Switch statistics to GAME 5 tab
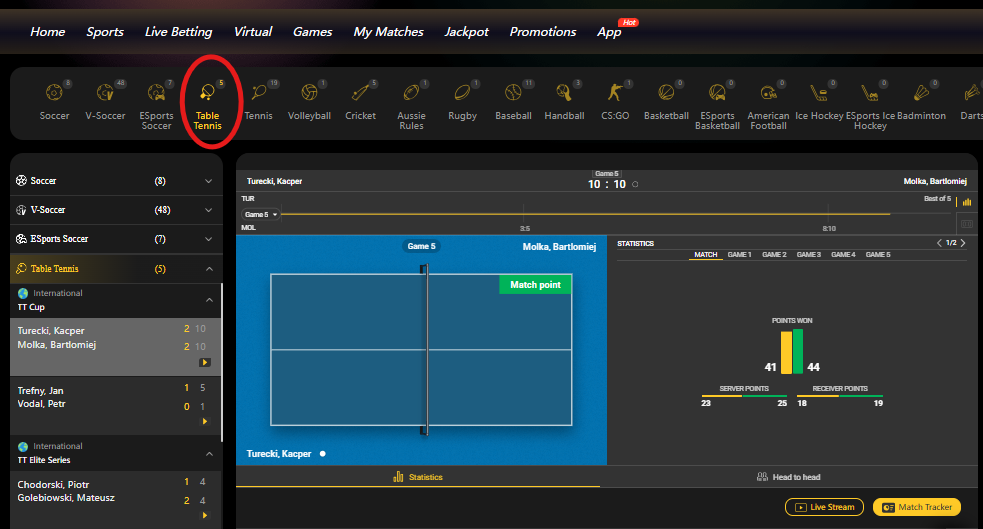The image size is (983, 529). click(877, 255)
